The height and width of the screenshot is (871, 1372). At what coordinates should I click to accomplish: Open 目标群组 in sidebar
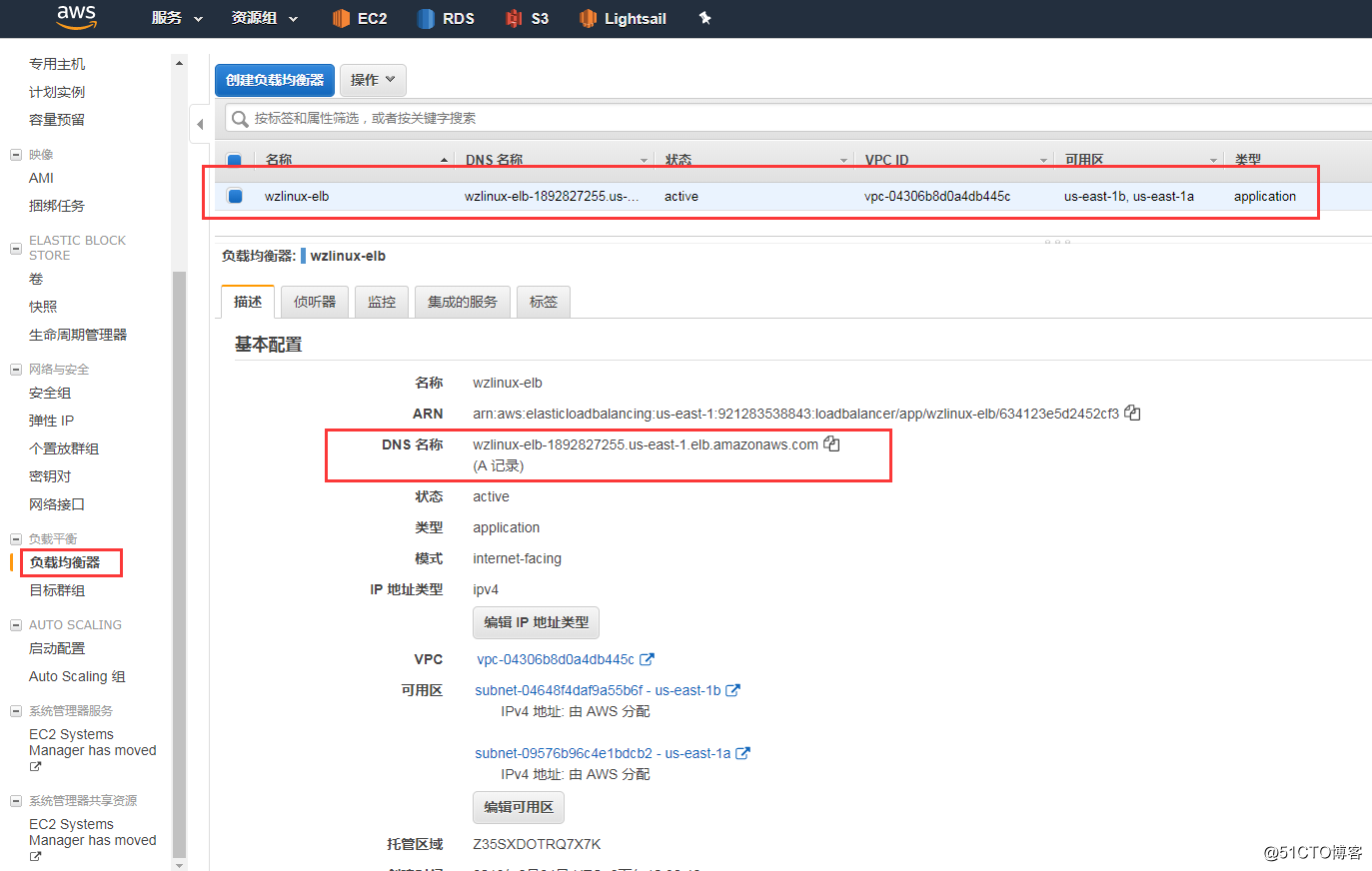pos(57,590)
